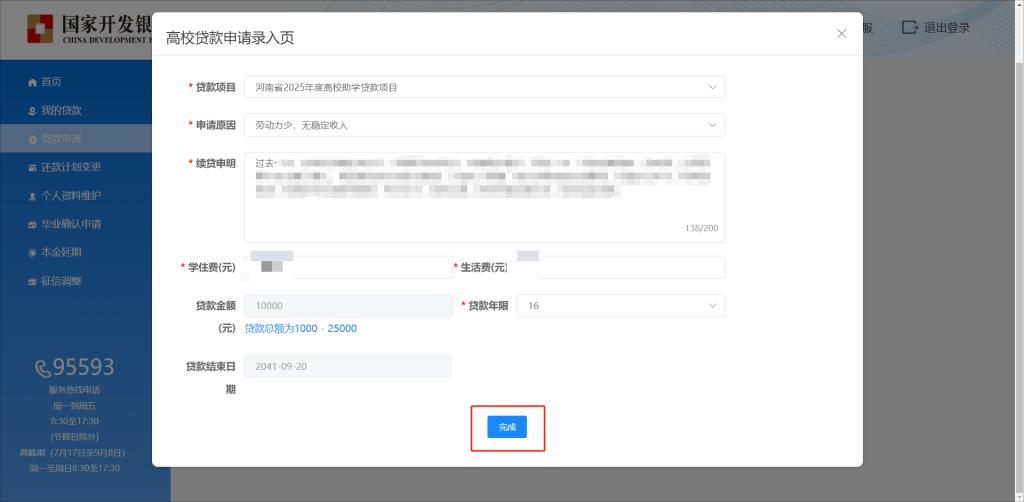Viewport: 1024px width, 502px height.
Task: Click the 退出登录 logout icon
Action: tap(909, 28)
